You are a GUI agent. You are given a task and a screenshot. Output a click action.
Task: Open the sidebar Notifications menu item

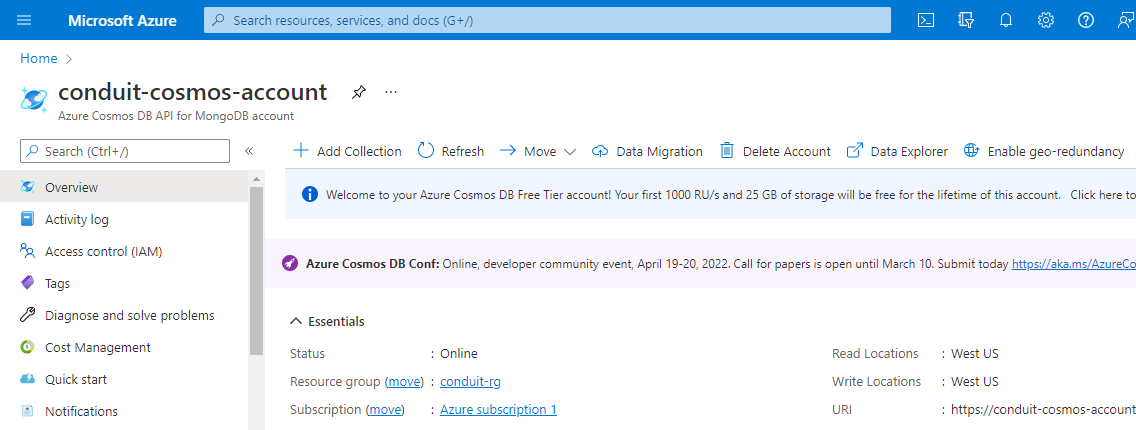[124, 411]
